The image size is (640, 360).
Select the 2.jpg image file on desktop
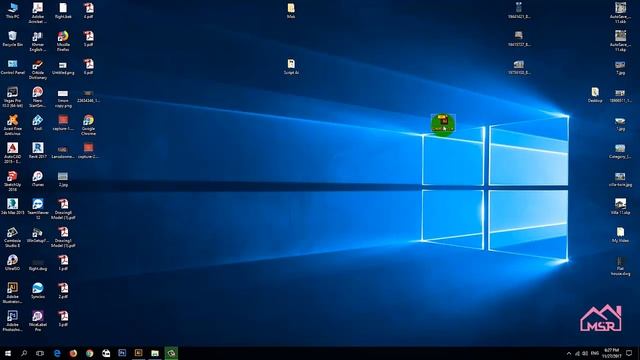[63, 179]
